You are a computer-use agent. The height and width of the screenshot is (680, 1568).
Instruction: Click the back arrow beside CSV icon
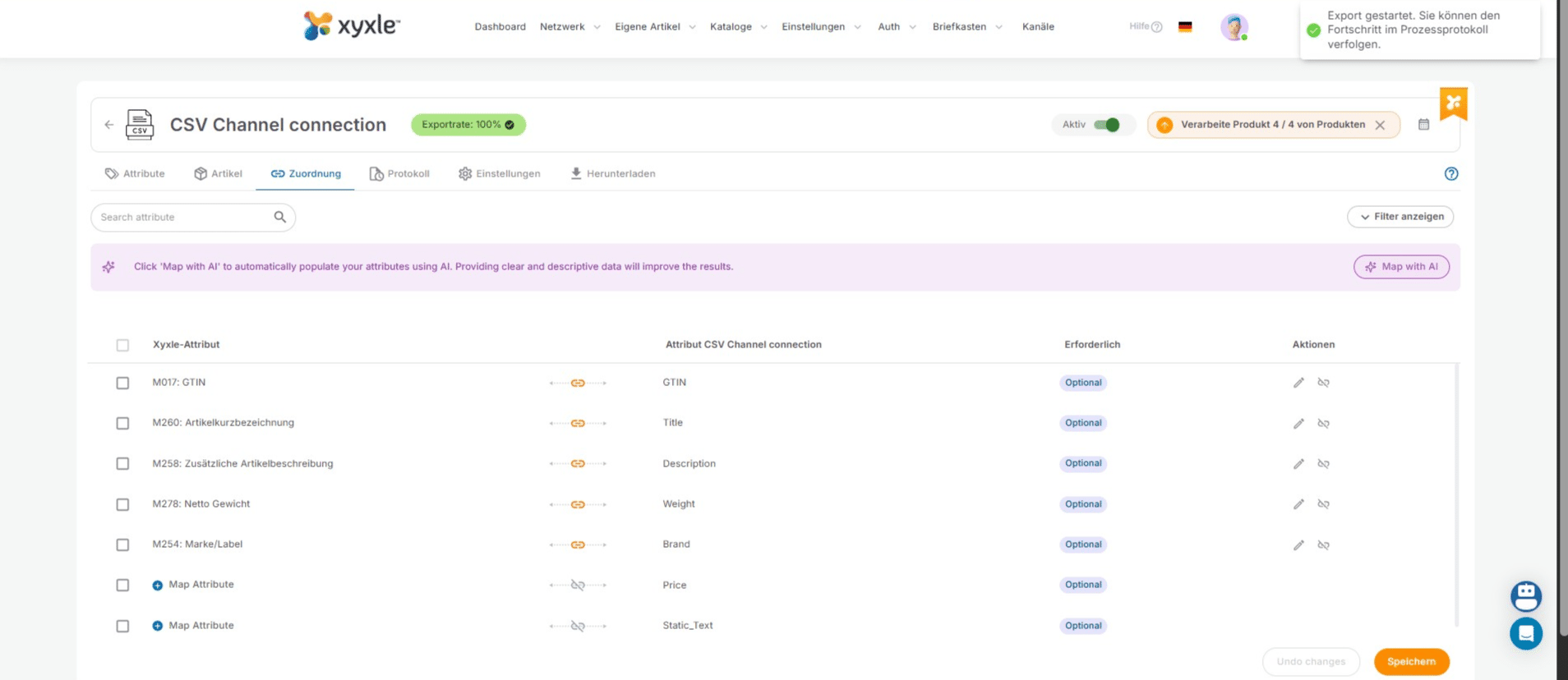click(x=109, y=125)
